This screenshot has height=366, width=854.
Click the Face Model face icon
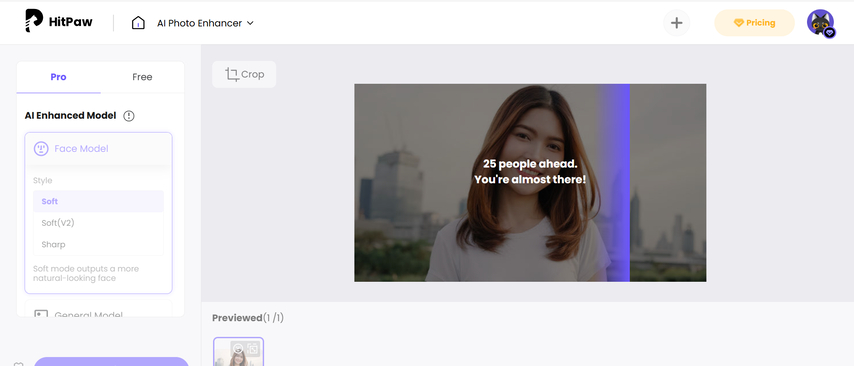click(x=41, y=149)
